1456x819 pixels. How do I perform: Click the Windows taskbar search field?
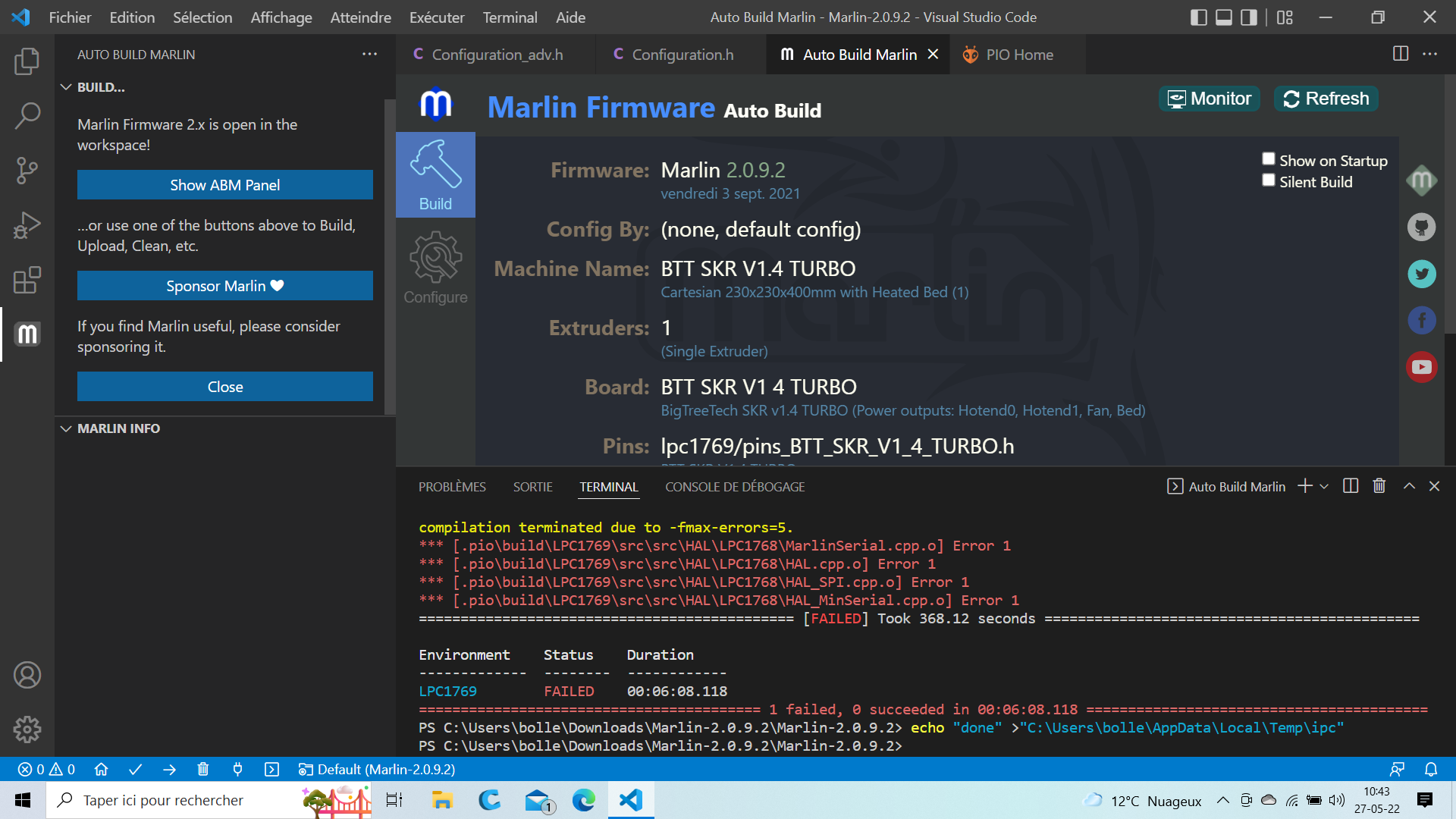coord(163,800)
